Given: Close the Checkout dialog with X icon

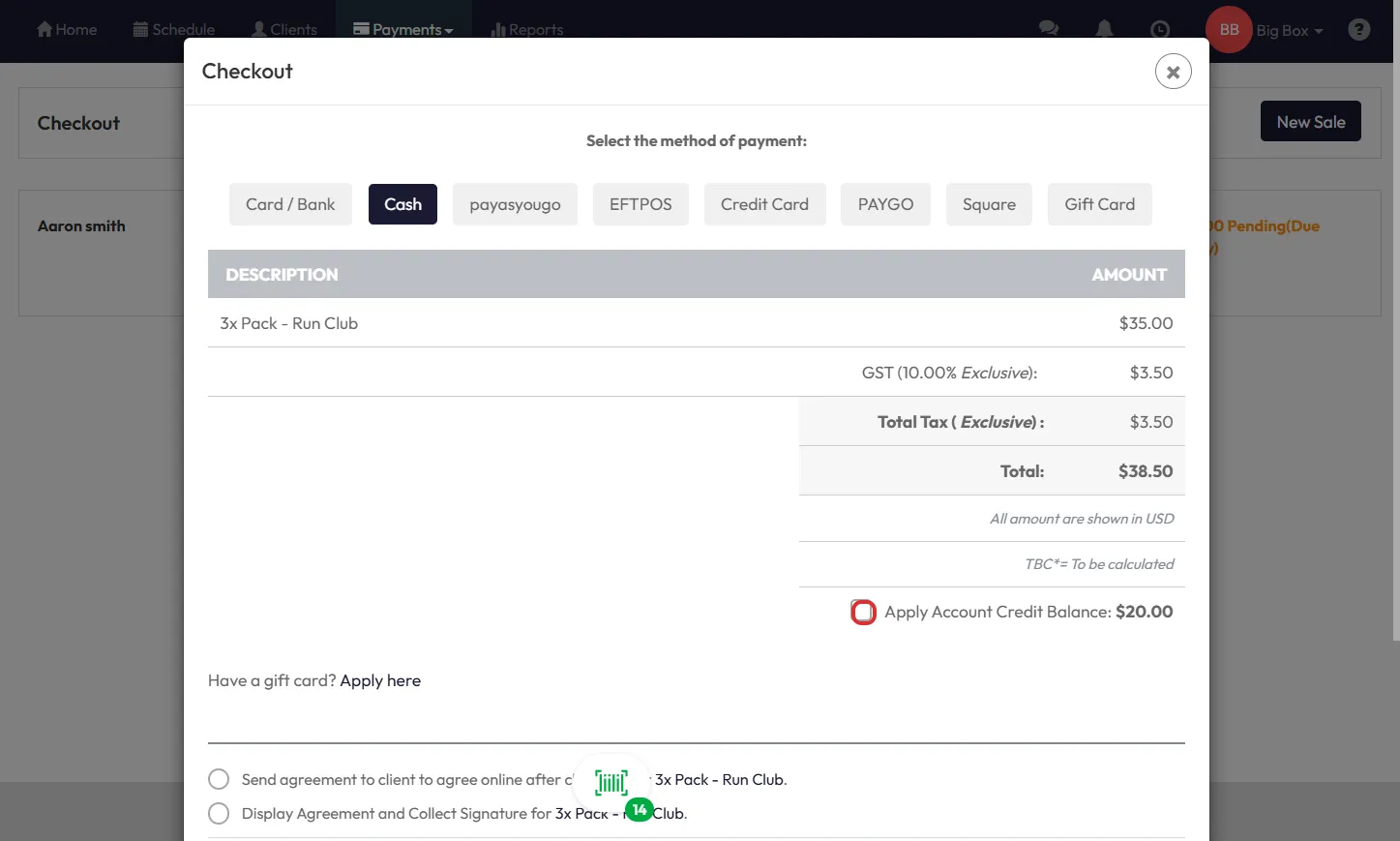Looking at the screenshot, I should coord(1173,72).
